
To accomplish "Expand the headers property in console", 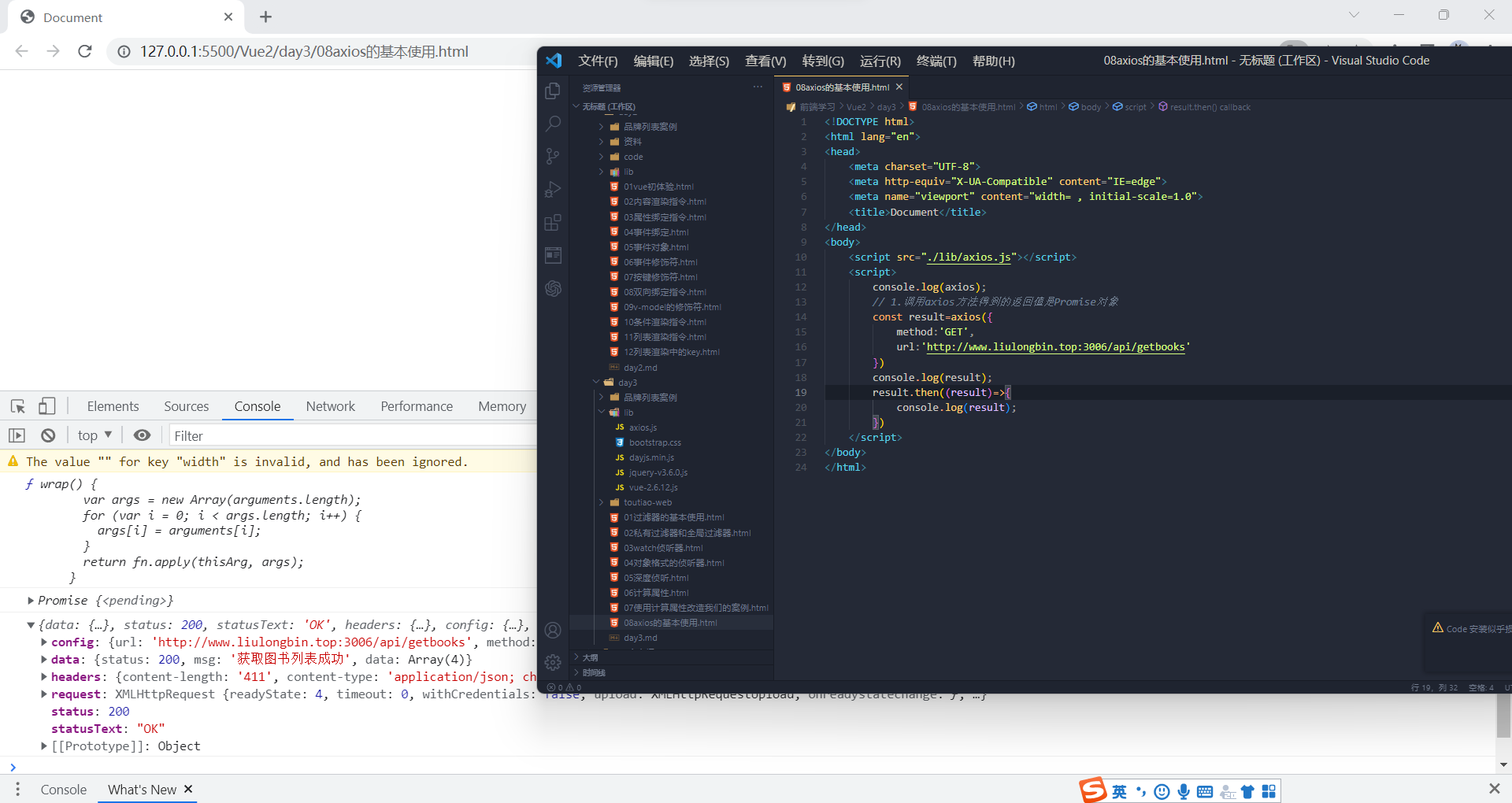I will [44, 677].
